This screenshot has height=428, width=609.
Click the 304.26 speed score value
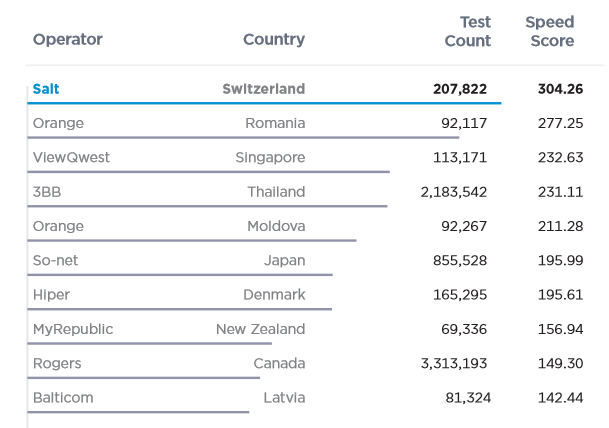[x=559, y=89]
